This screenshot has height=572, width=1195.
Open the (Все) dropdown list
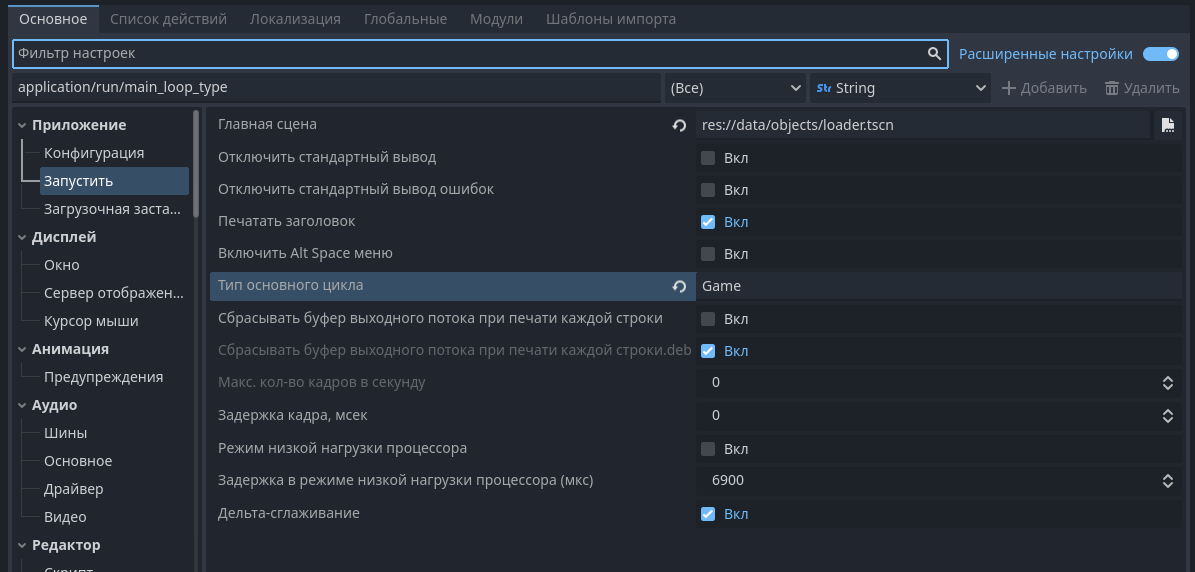(x=736, y=88)
